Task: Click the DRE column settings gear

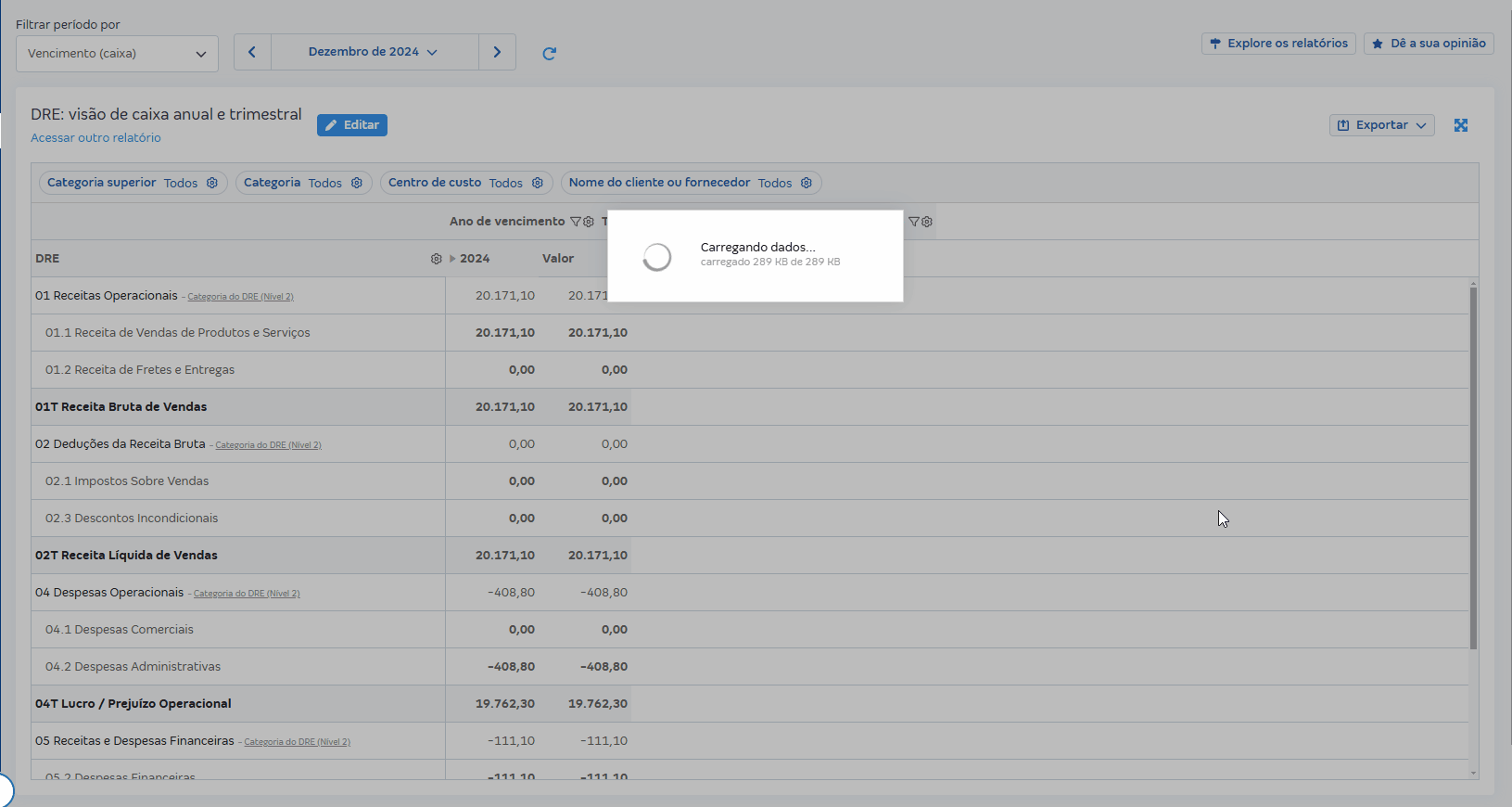Action: [437, 259]
